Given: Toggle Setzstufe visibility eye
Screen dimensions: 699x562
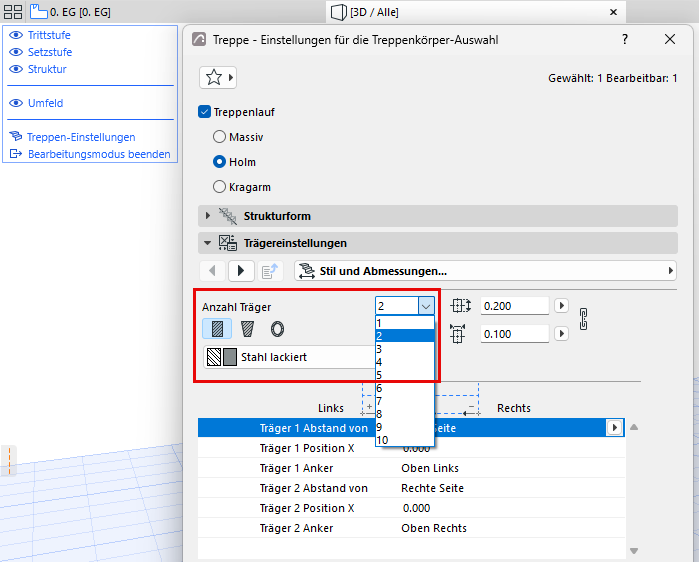Looking at the screenshot, I should (16, 52).
